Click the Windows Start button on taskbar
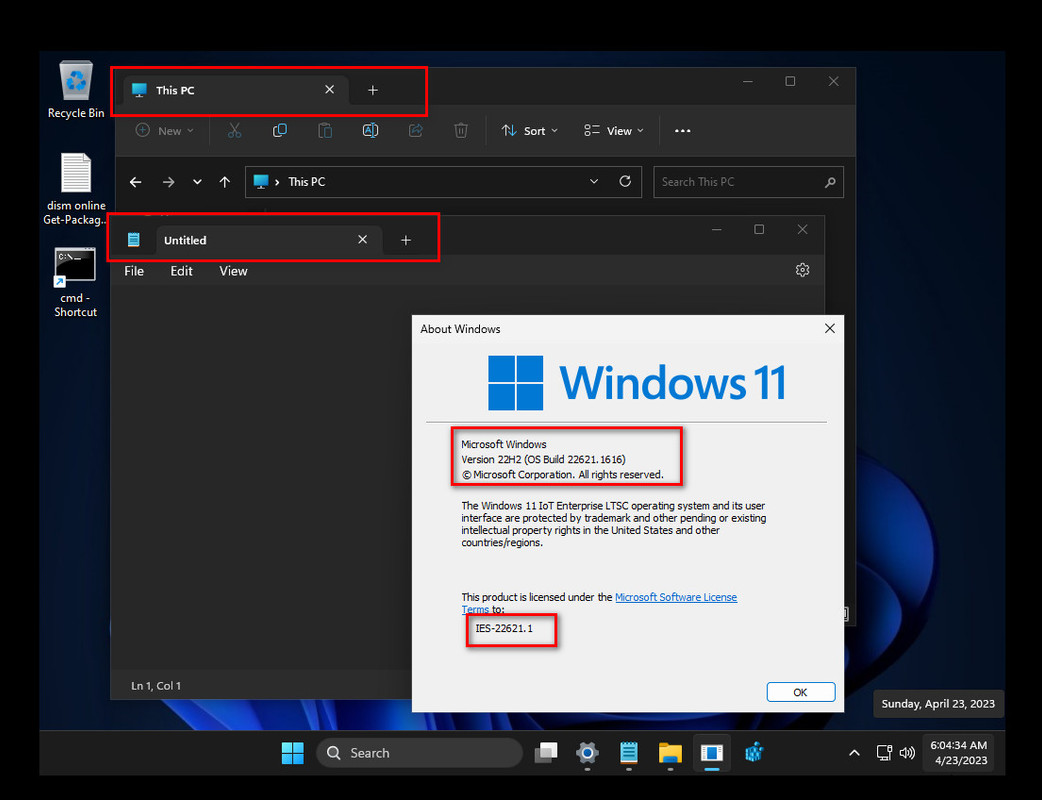 pyautogui.click(x=292, y=753)
